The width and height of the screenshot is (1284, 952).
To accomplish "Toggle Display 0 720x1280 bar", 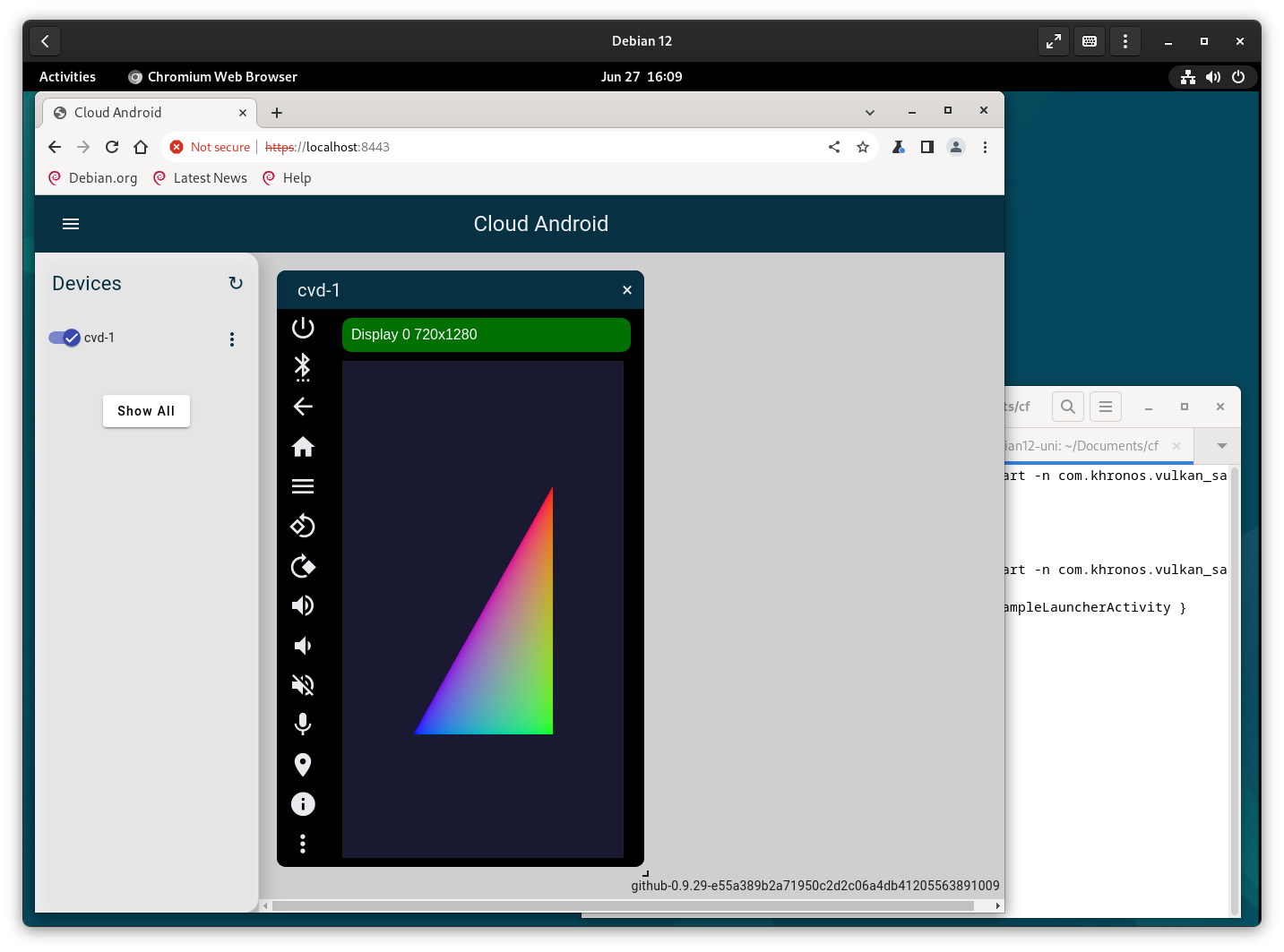I will [486, 335].
